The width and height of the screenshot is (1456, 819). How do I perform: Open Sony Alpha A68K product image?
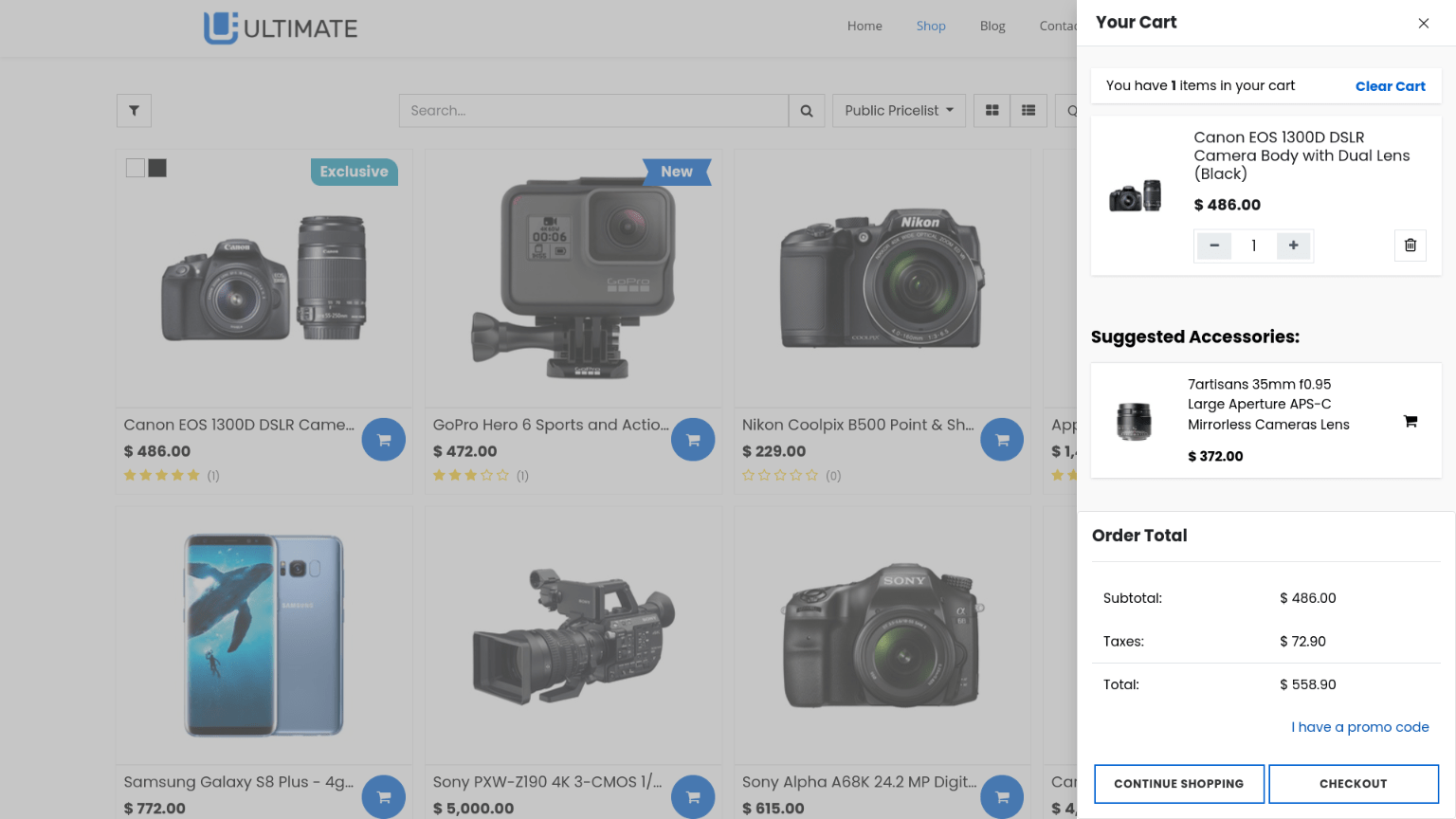[883, 635]
